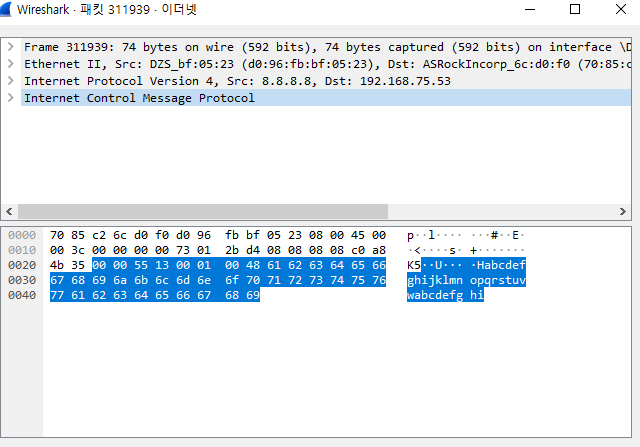Viewport: 640px width, 447px height.
Task: Click ASCII text 'ghijklmn' in row 0030
Action: 435,280
